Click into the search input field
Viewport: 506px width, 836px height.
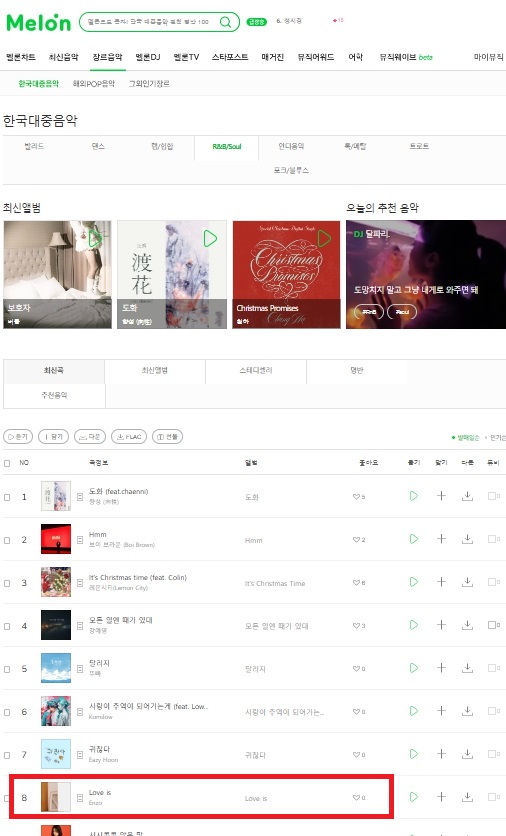point(148,22)
